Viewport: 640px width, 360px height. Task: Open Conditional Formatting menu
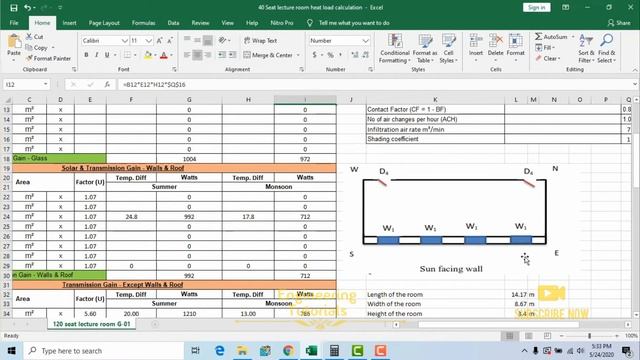point(395,49)
